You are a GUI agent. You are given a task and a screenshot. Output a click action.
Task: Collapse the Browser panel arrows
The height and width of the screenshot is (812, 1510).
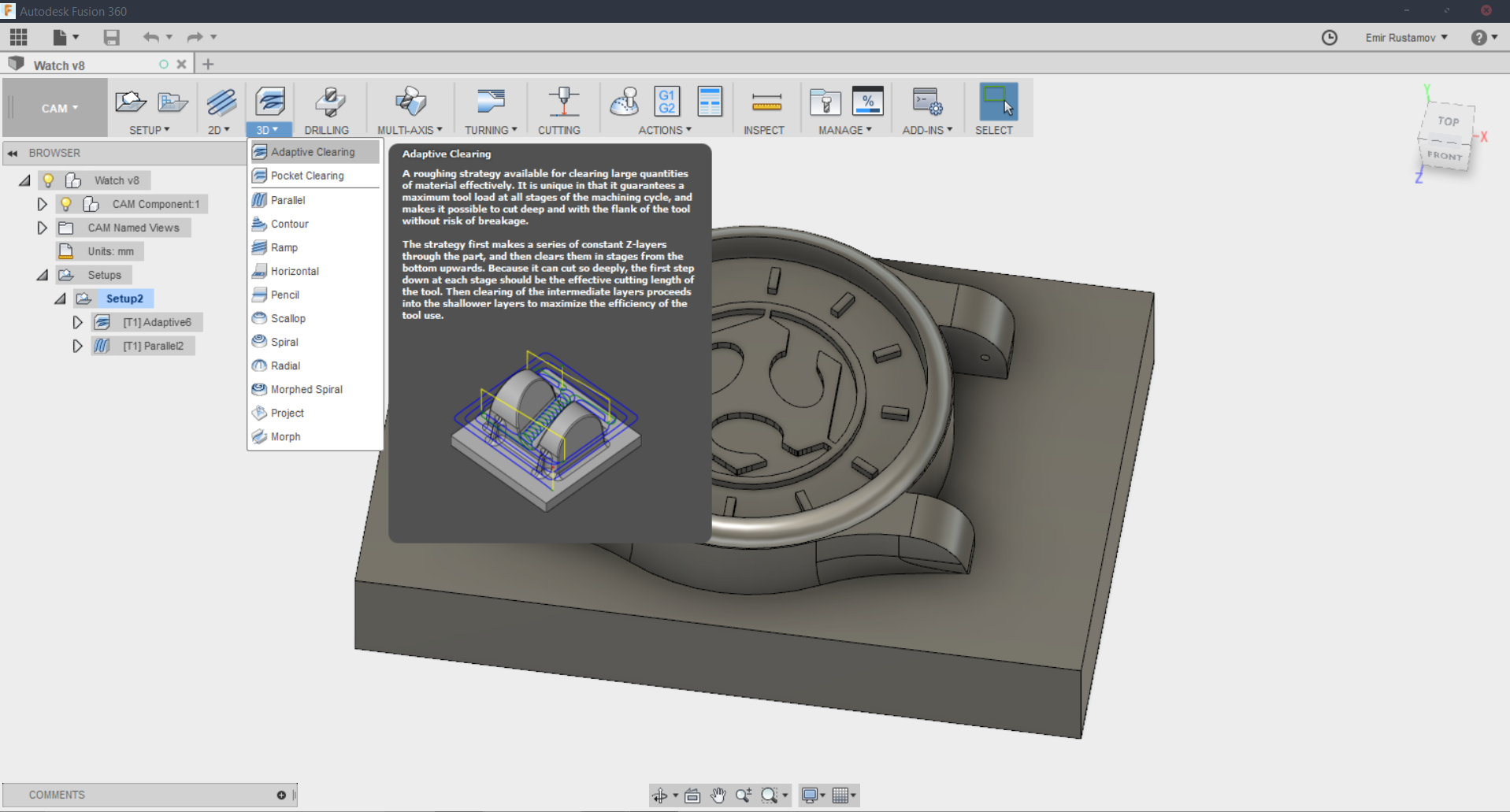[13, 153]
